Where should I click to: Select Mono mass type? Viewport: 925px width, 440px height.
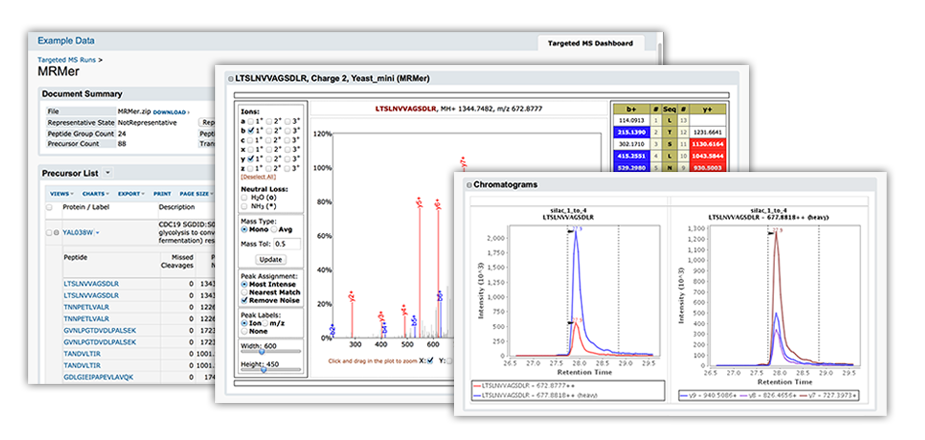click(244, 229)
